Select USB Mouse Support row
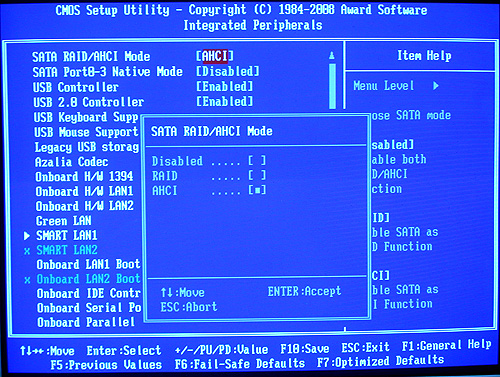500x377 pixels. point(86,132)
